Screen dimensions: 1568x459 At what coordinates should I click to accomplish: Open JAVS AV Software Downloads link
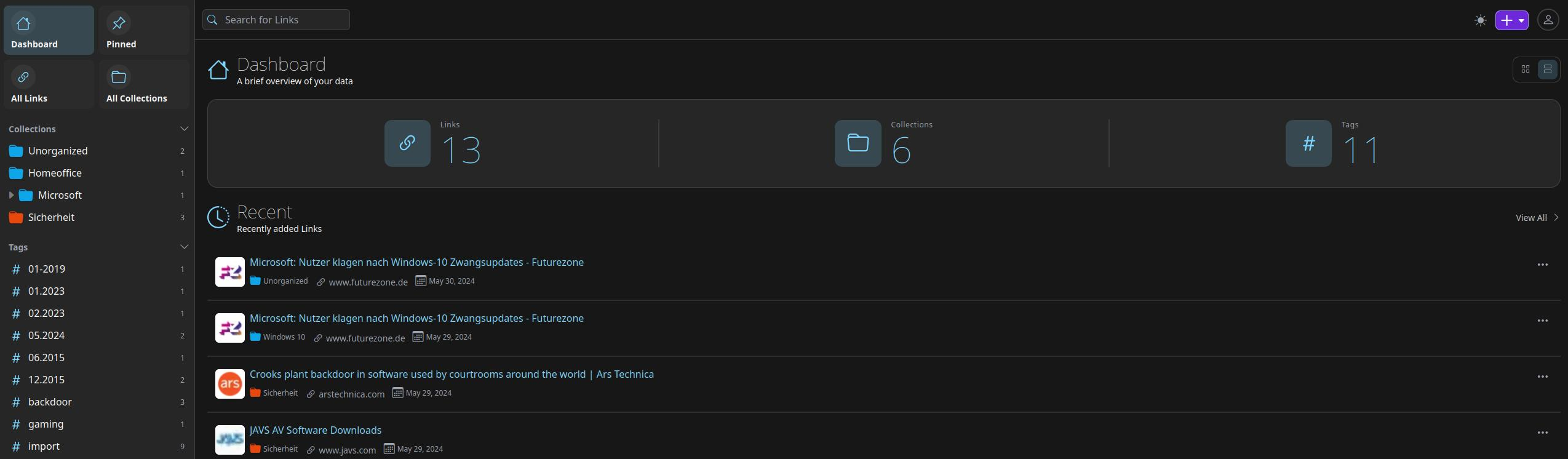point(316,430)
